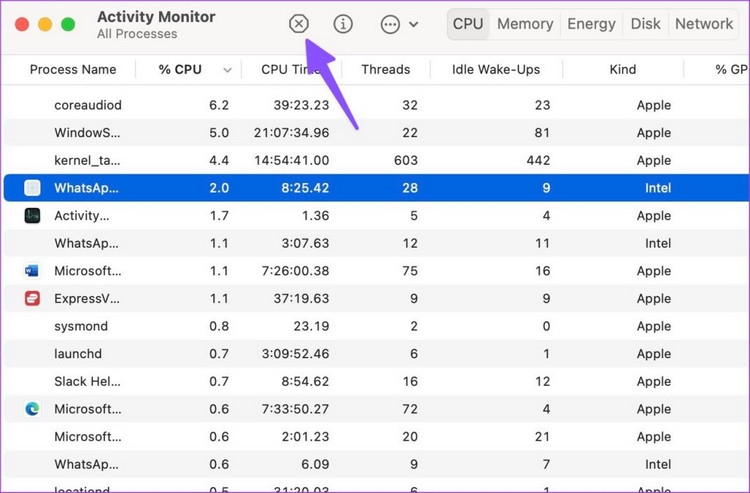
Task: Click the Activity Monitor process icon
Action: pos(32,215)
